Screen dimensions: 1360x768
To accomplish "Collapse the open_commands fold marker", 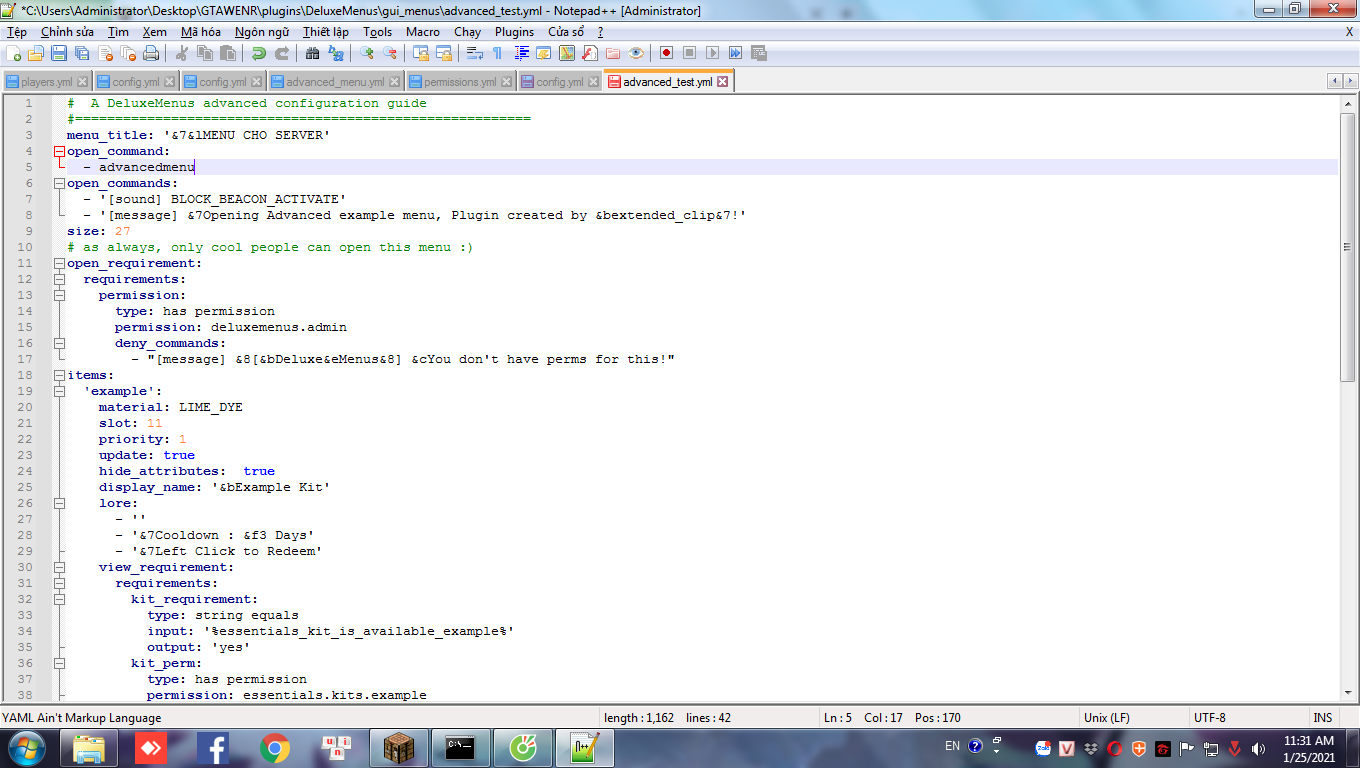I will tap(59, 183).
